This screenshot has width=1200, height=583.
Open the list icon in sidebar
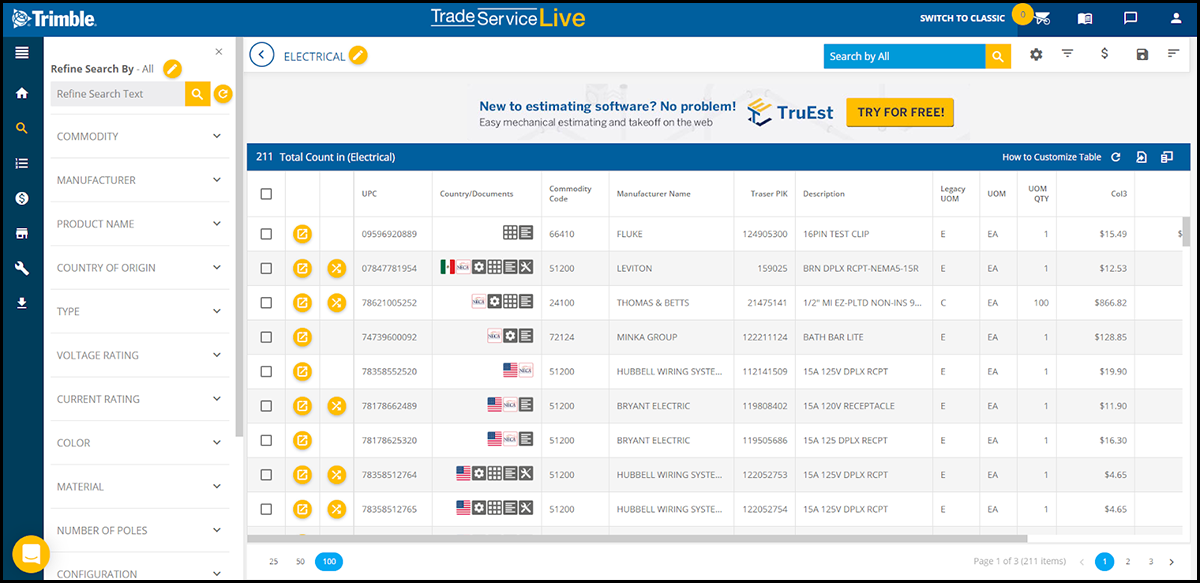pos(21,163)
